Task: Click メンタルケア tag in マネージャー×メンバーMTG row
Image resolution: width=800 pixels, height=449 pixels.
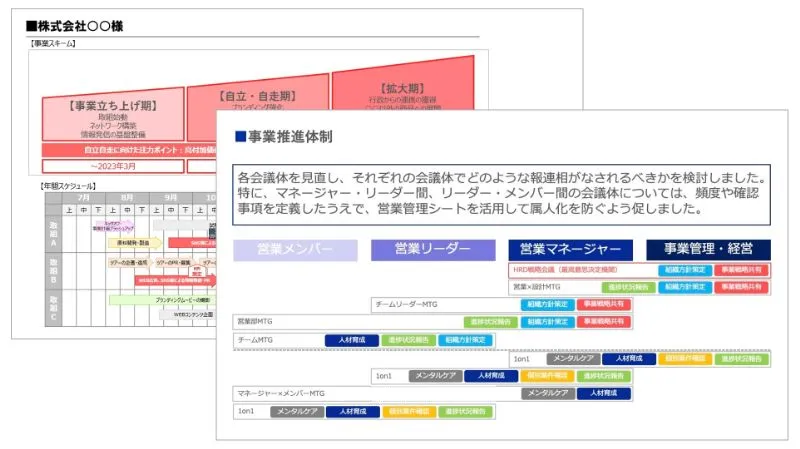Action: coord(547,393)
